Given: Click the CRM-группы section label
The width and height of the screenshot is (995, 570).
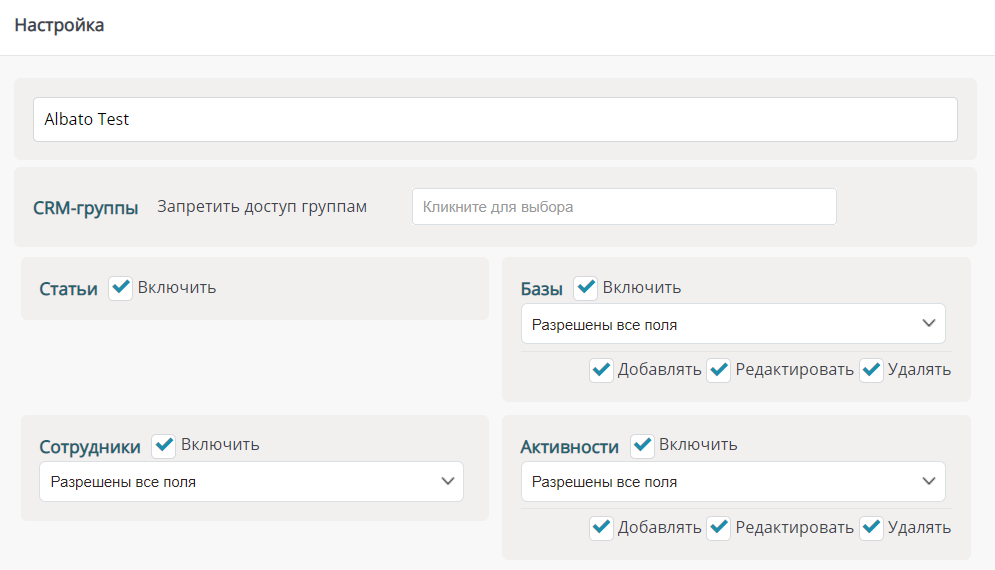Looking at the screenshot, I should tap(86, 208).
